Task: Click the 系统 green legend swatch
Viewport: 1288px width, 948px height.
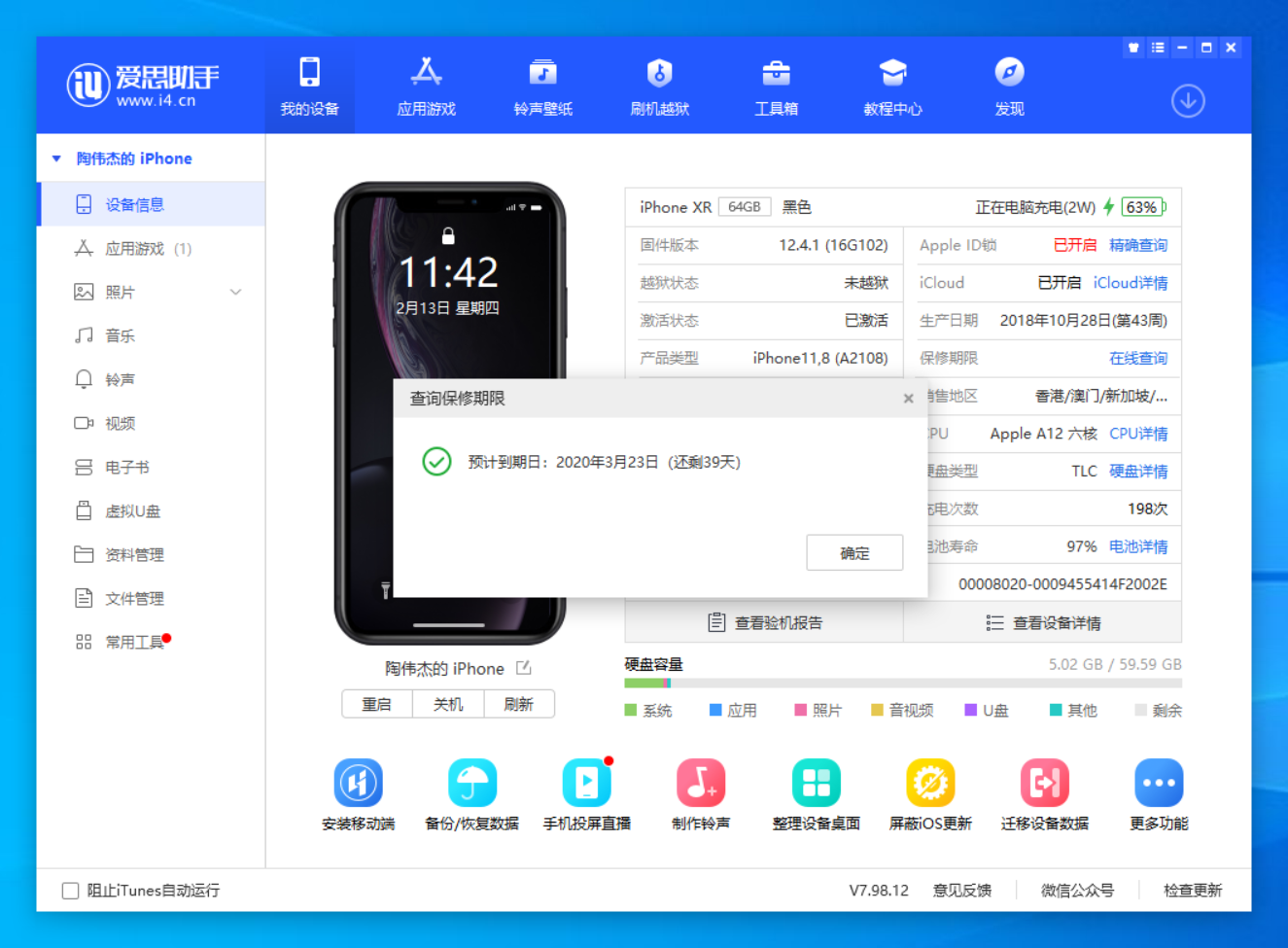Action: point(630,711)
